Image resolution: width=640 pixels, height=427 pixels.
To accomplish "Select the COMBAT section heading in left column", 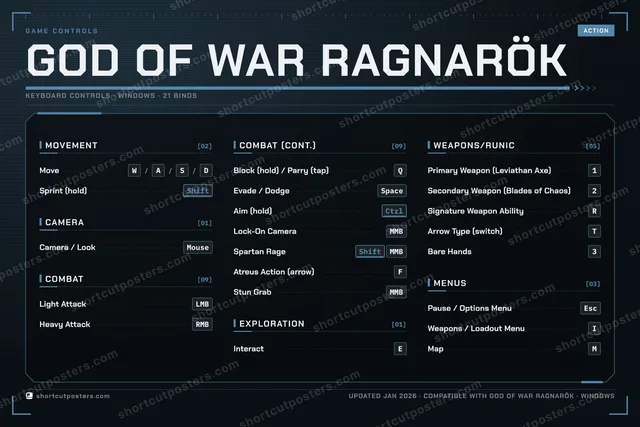I will click(64, 279).
